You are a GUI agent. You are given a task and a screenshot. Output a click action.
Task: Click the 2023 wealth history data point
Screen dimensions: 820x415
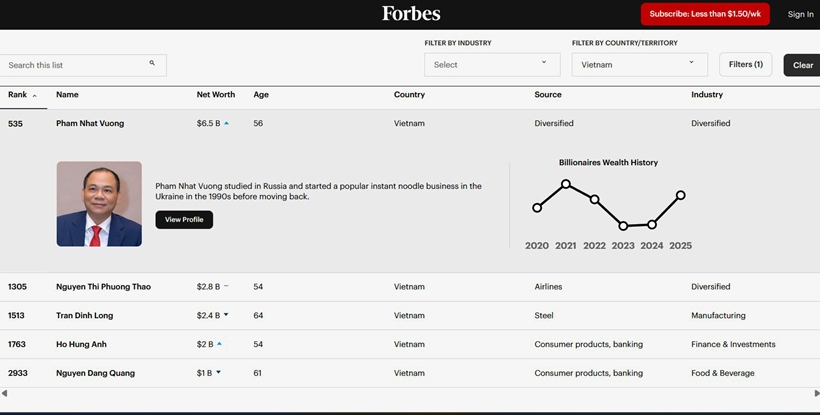(623, 226)
